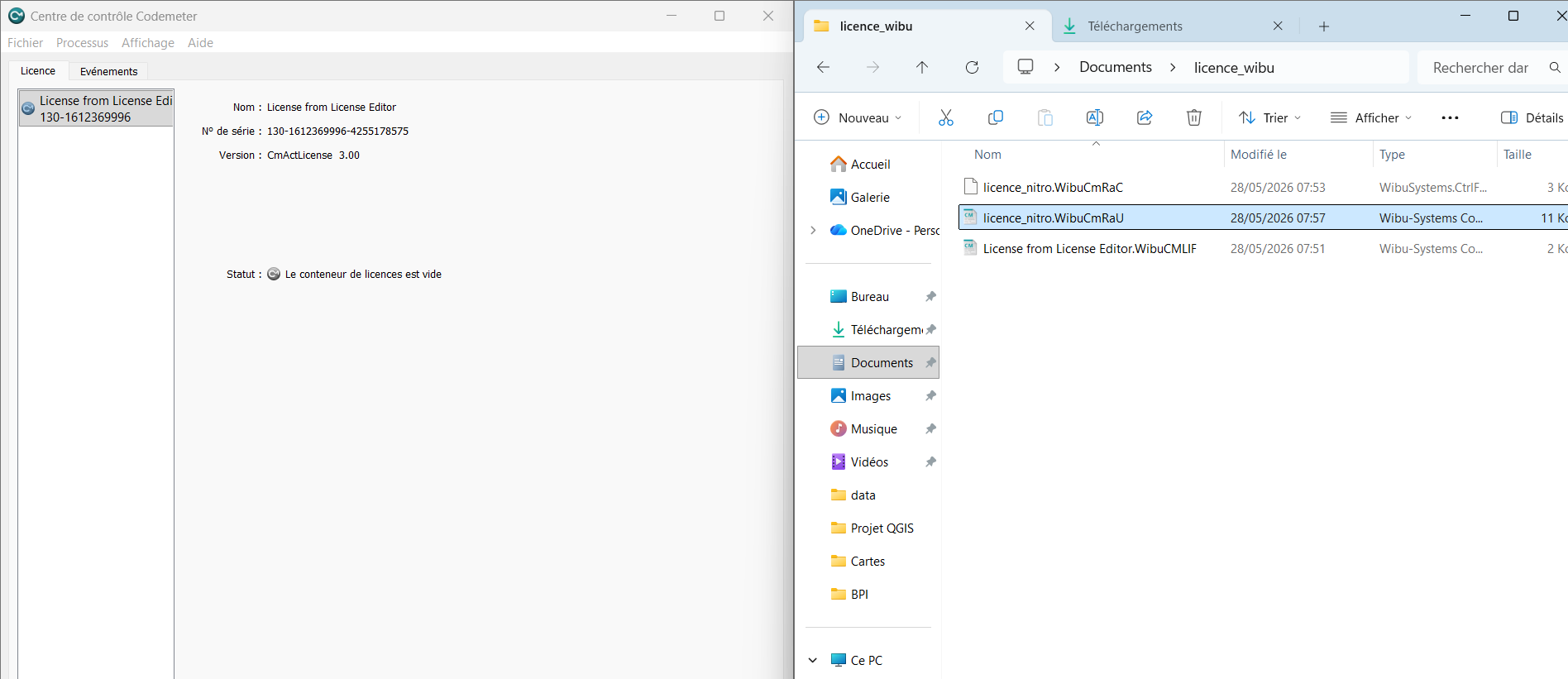Toggle the Détails pane button
The height and width of the screenshot is (679, 1568).
1532,117
